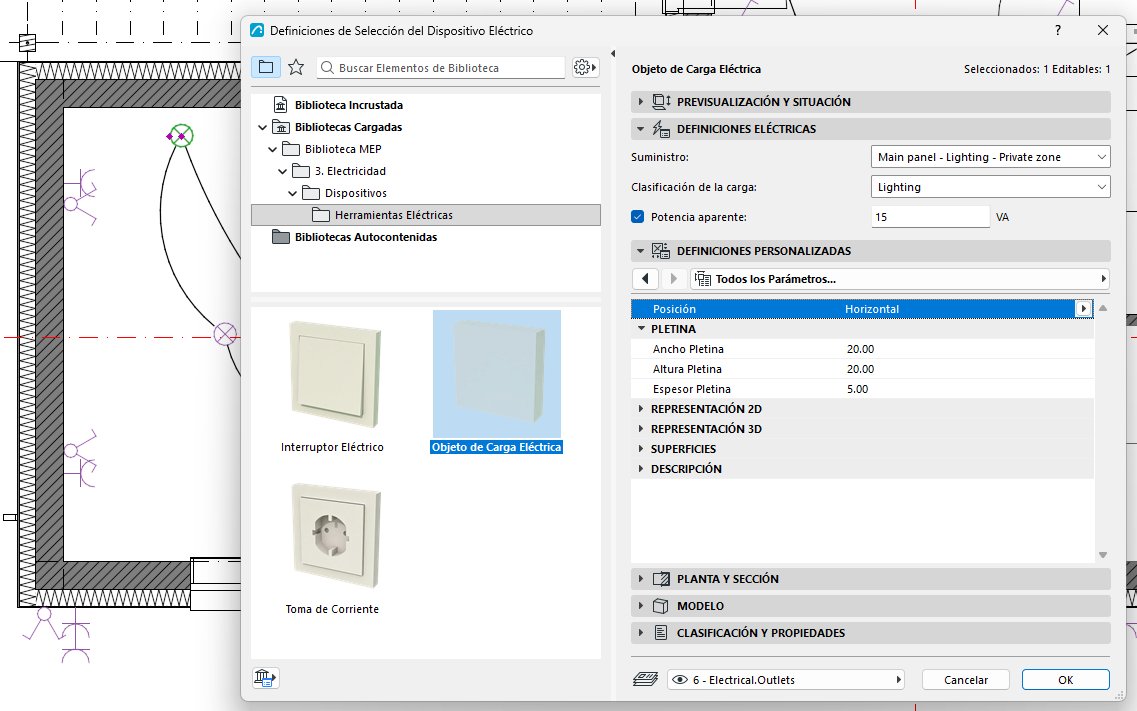Collapse the library browser with left arrow
The height and width of the screenshot is (711, 1137).
pyautogui.click(x=613, y=54)
